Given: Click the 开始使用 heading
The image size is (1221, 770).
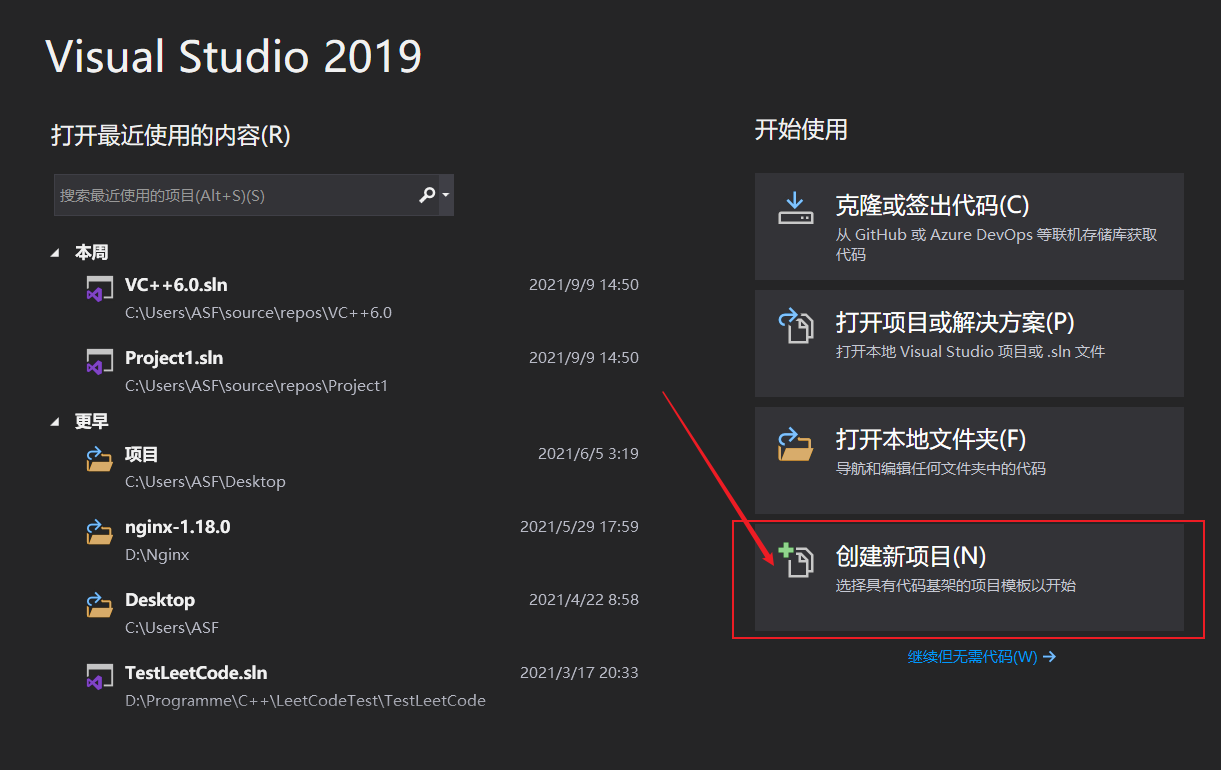Looking at the screenshot, I should coord(801,130).
